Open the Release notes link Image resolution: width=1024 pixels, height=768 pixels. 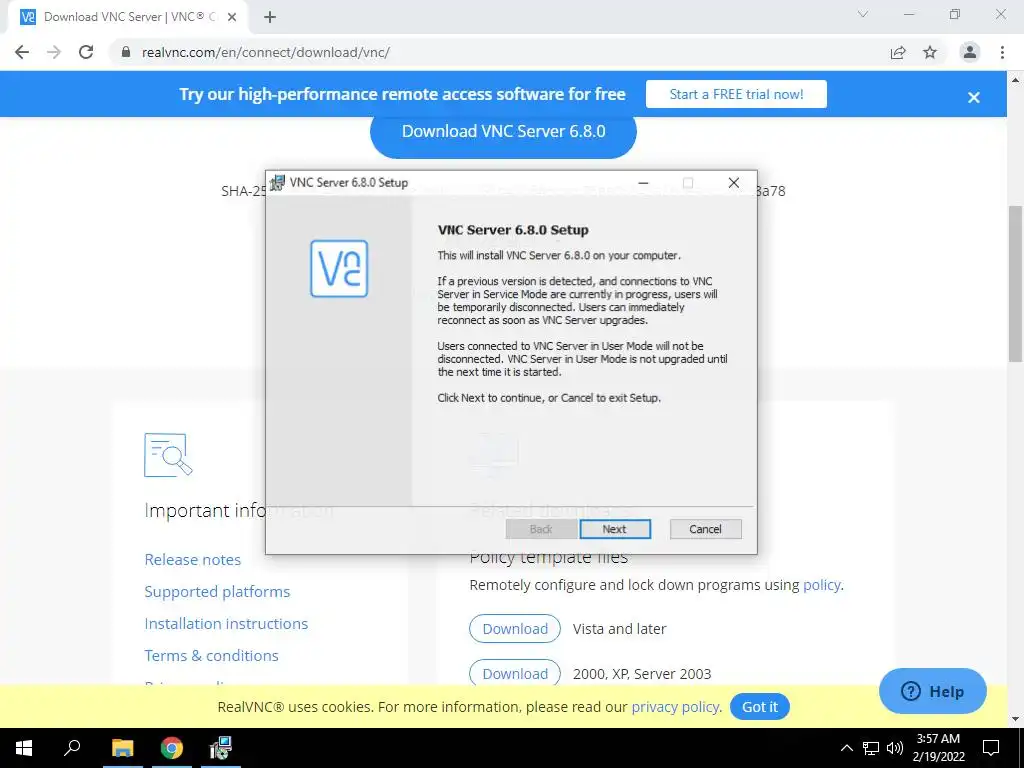193,560
